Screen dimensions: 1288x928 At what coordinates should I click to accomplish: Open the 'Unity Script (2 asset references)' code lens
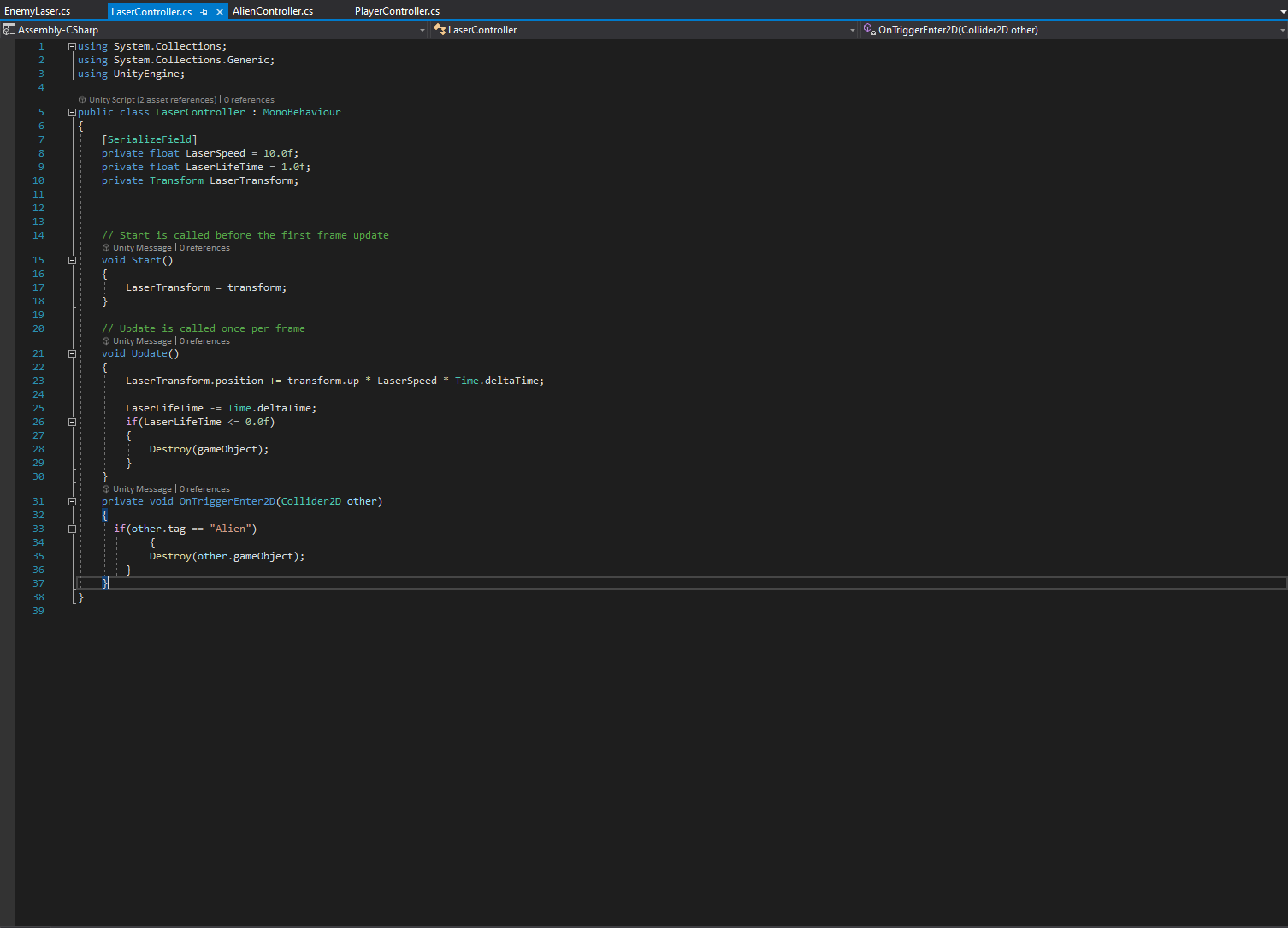coord(153,100)
